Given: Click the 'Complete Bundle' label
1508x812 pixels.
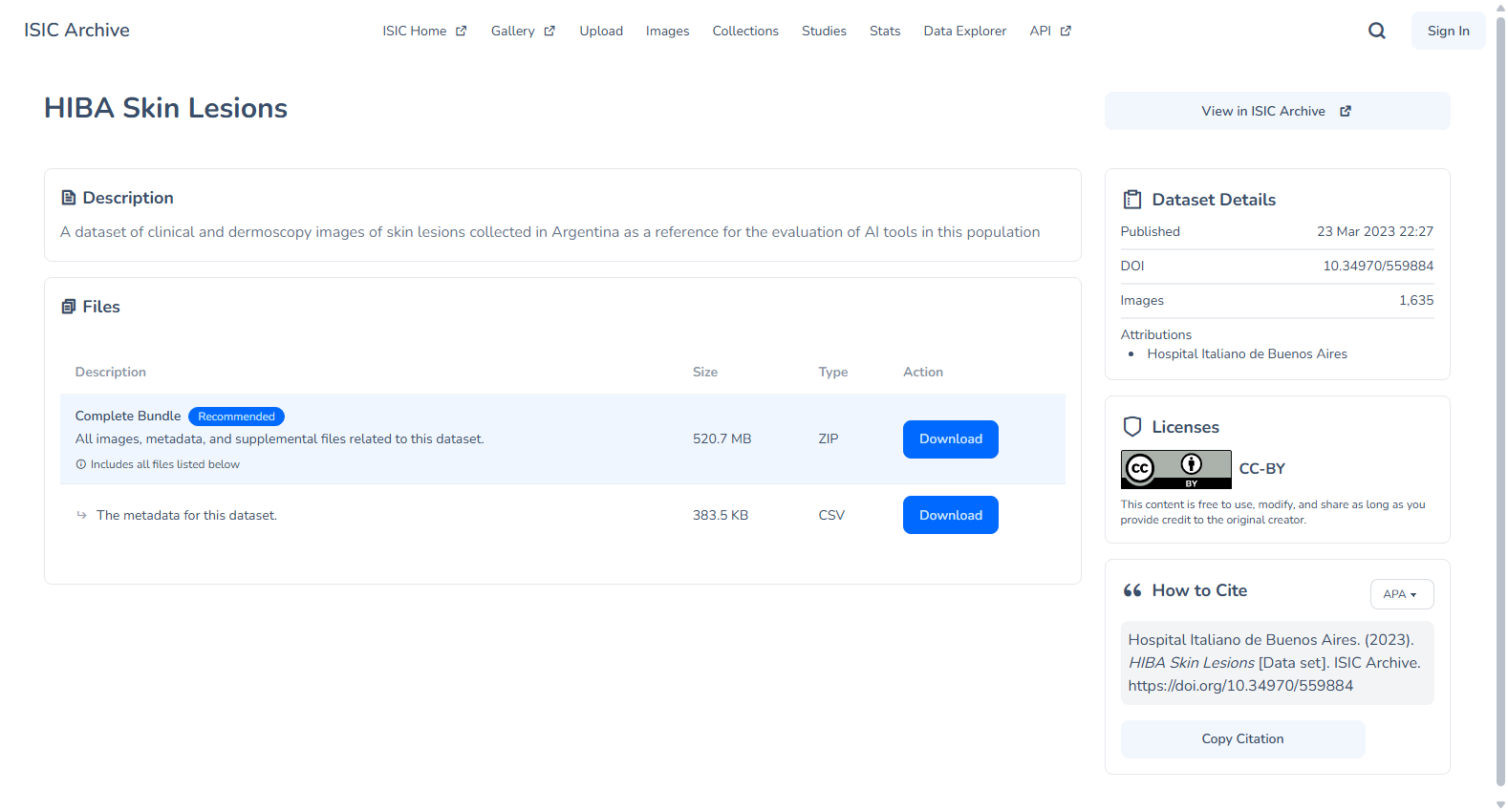Looking at the screenshot, I should pos(128,416).
